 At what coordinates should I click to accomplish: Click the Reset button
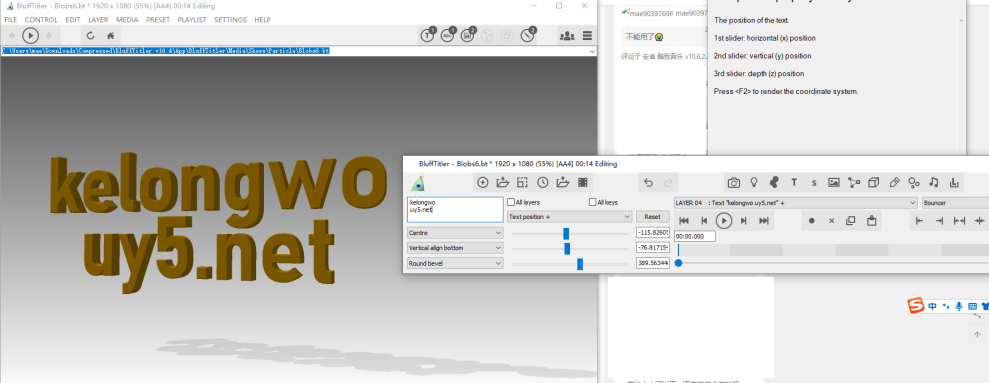(652, 216)
